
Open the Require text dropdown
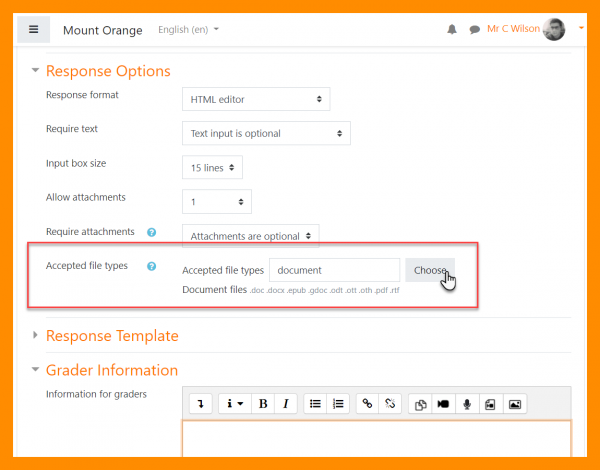click(x=265, y=133)
